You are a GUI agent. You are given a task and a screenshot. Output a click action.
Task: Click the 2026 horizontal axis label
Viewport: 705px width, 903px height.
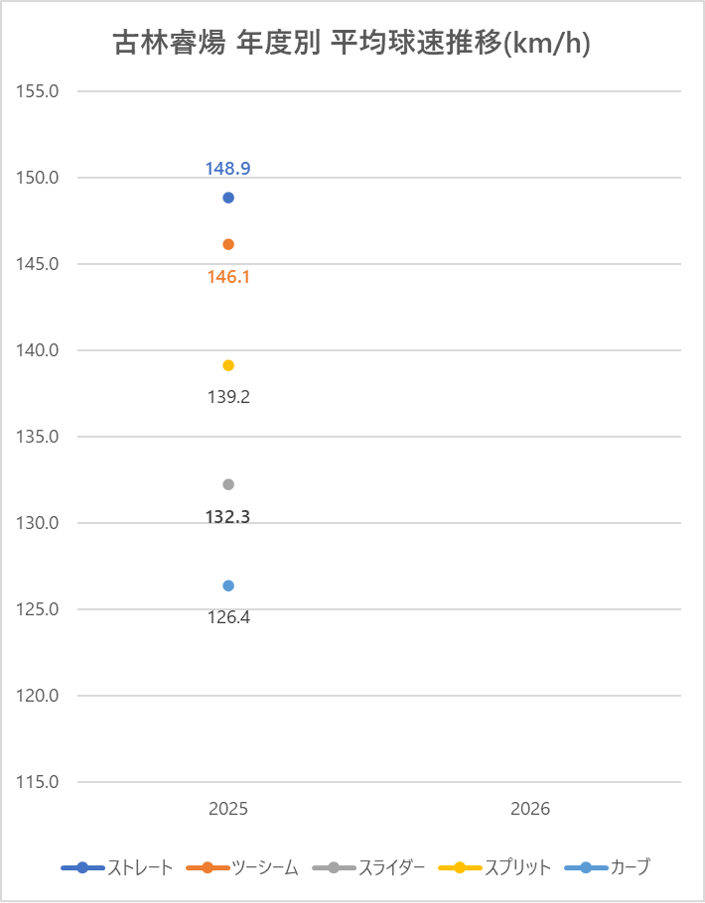[x=530, y=809]
